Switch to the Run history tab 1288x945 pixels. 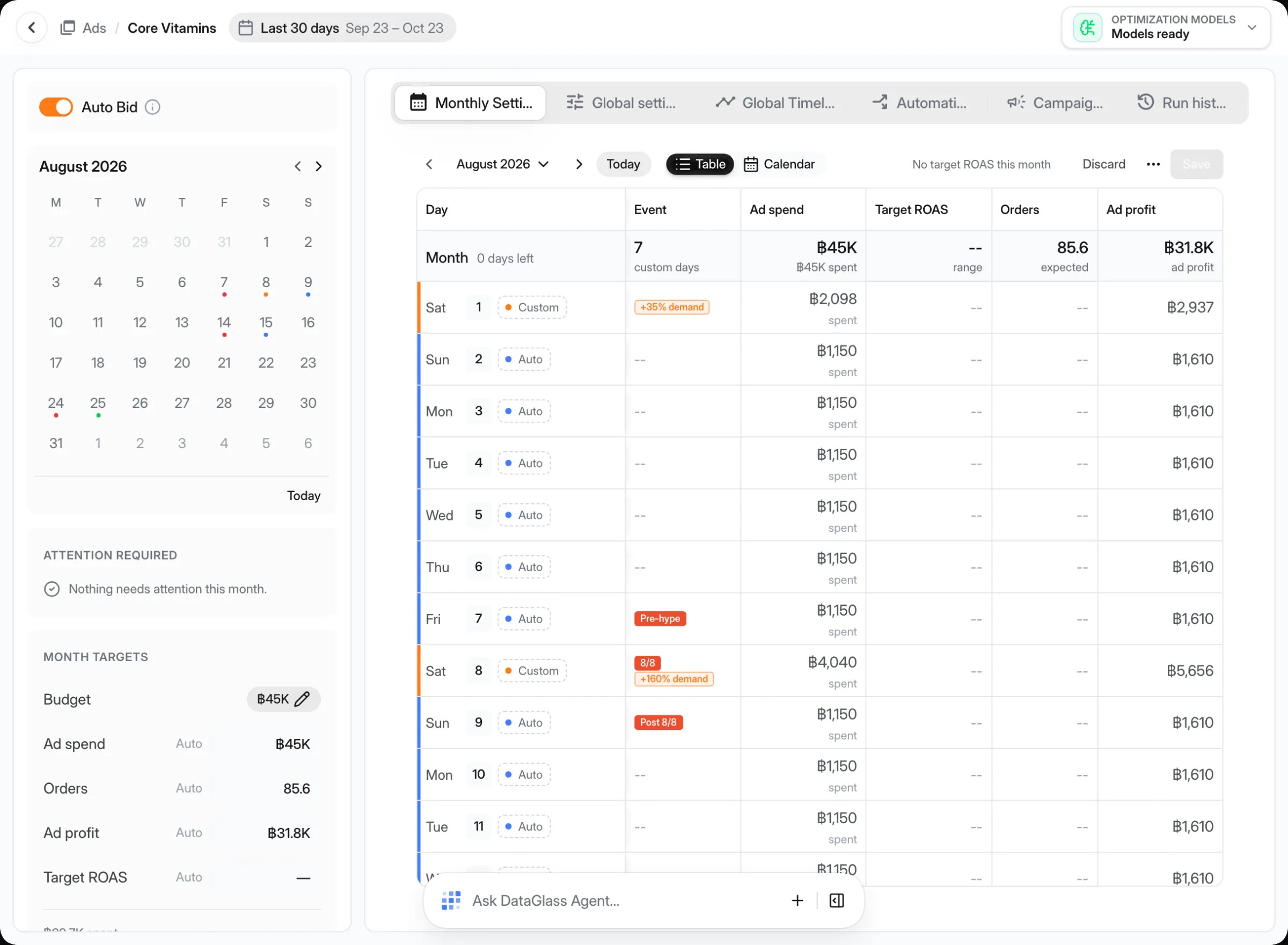1181,103
